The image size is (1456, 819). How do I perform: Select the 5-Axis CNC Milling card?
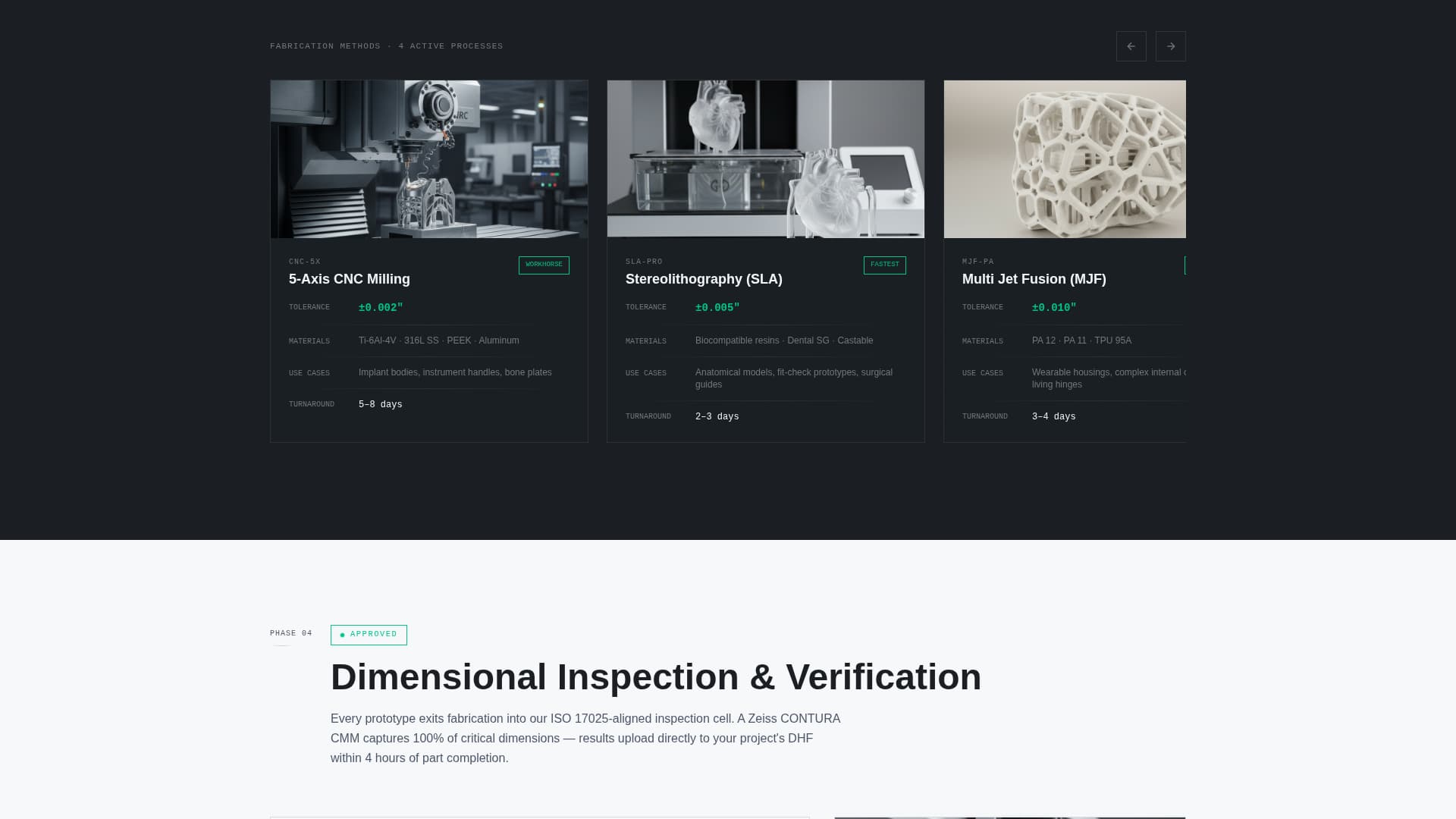pos(429,279)
